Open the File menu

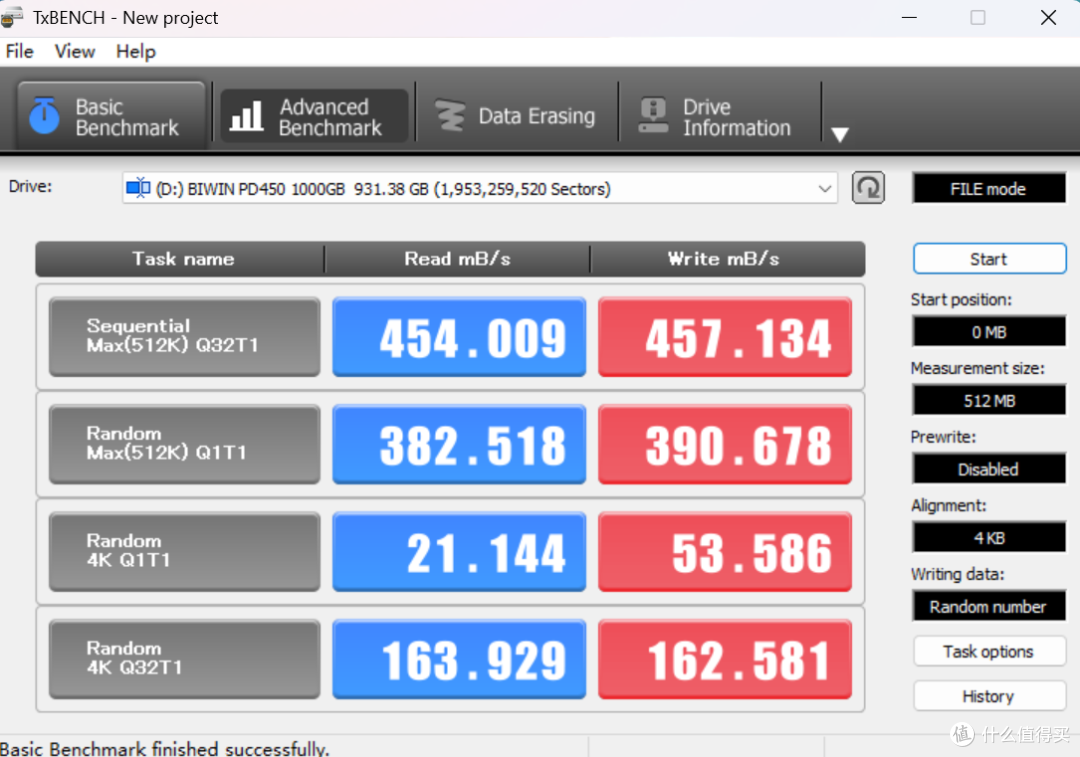click(x=19, y=52)
